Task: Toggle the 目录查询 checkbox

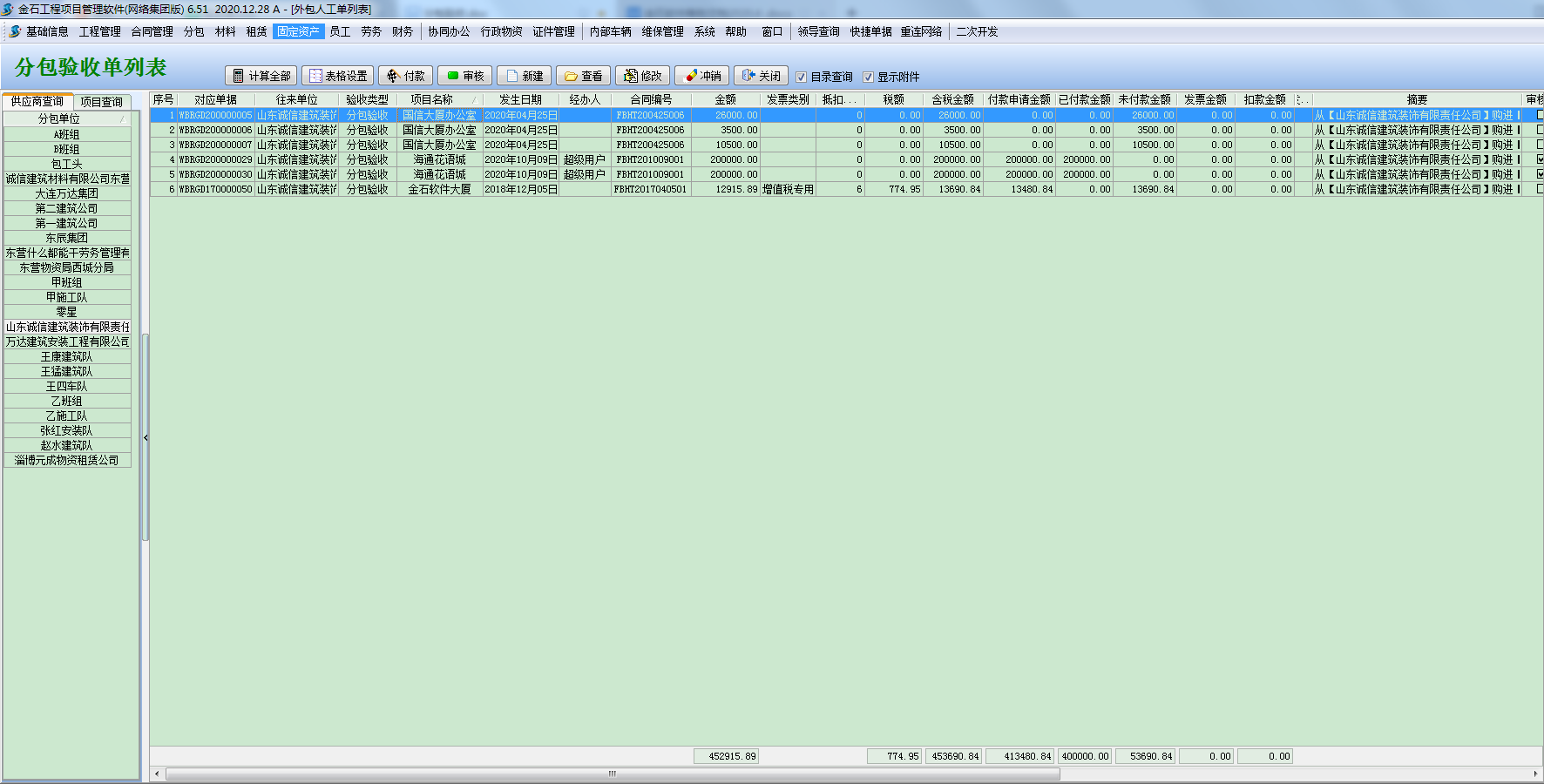Action: pos(802,78)
